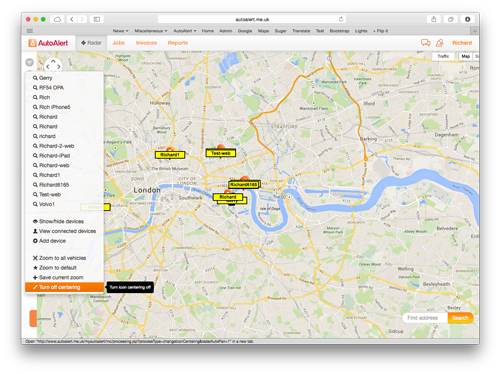Click the Find address field

coord(425,318)
